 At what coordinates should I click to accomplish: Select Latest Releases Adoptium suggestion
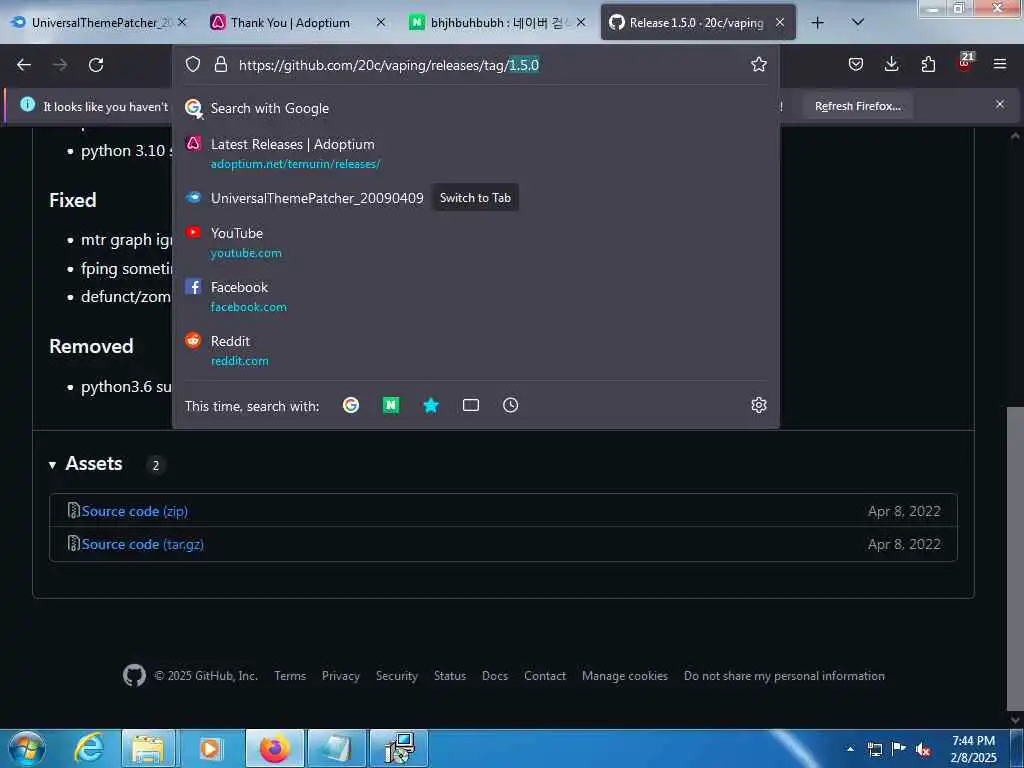point(475,153)
